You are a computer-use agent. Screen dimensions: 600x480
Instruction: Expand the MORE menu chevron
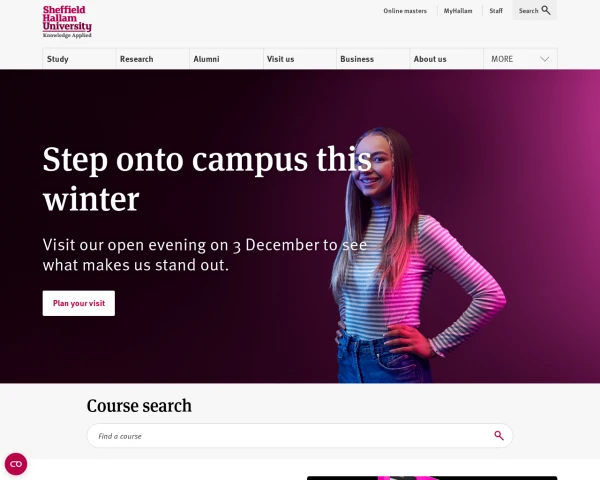pyautogui.click(x=545, y=59)
